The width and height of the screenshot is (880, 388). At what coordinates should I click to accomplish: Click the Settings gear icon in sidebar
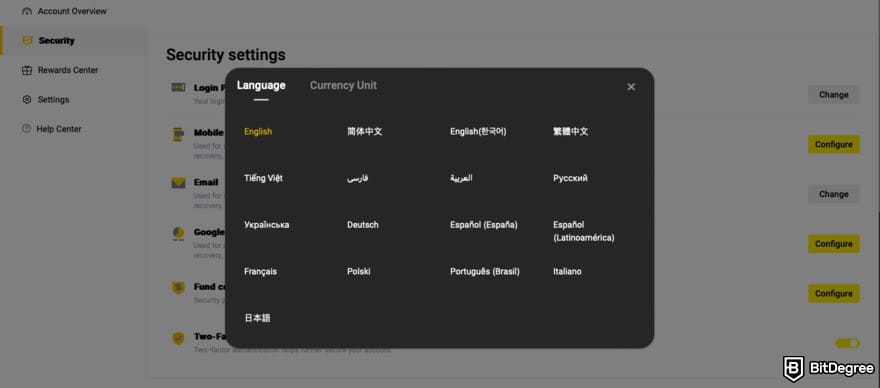click(26, 99)
